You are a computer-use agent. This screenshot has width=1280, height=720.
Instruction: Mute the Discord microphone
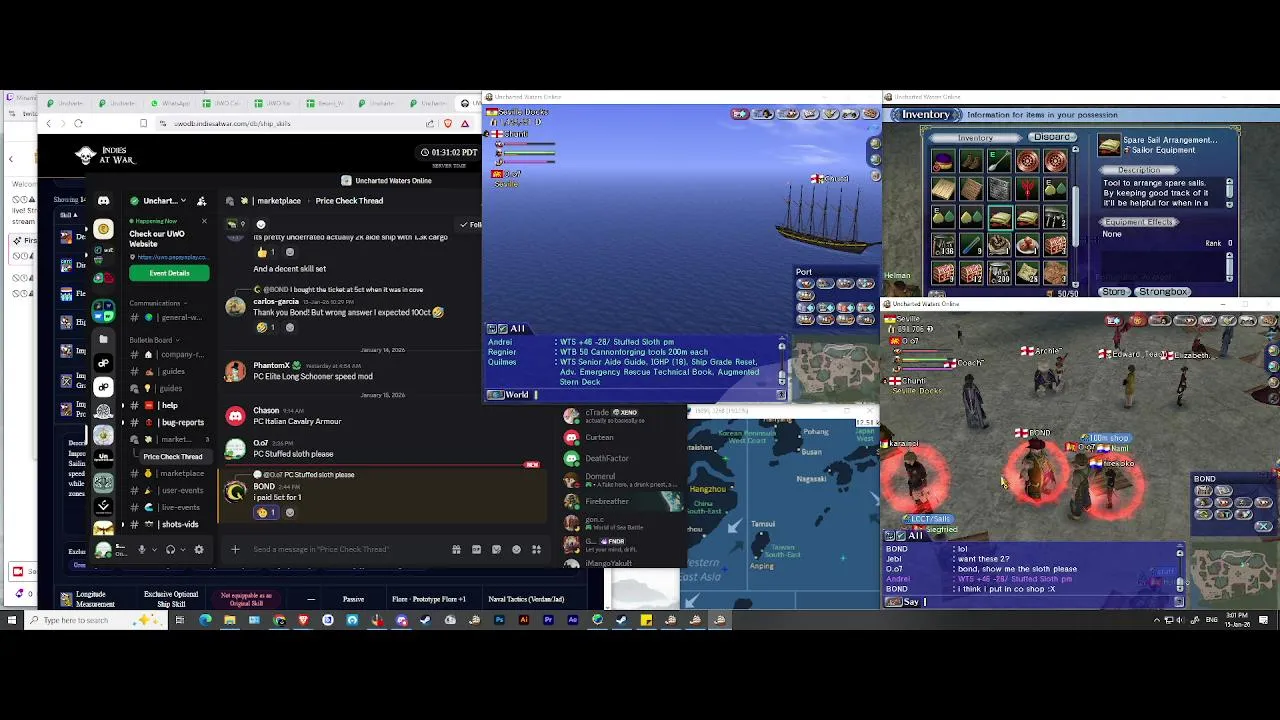[x=142, y=549]
